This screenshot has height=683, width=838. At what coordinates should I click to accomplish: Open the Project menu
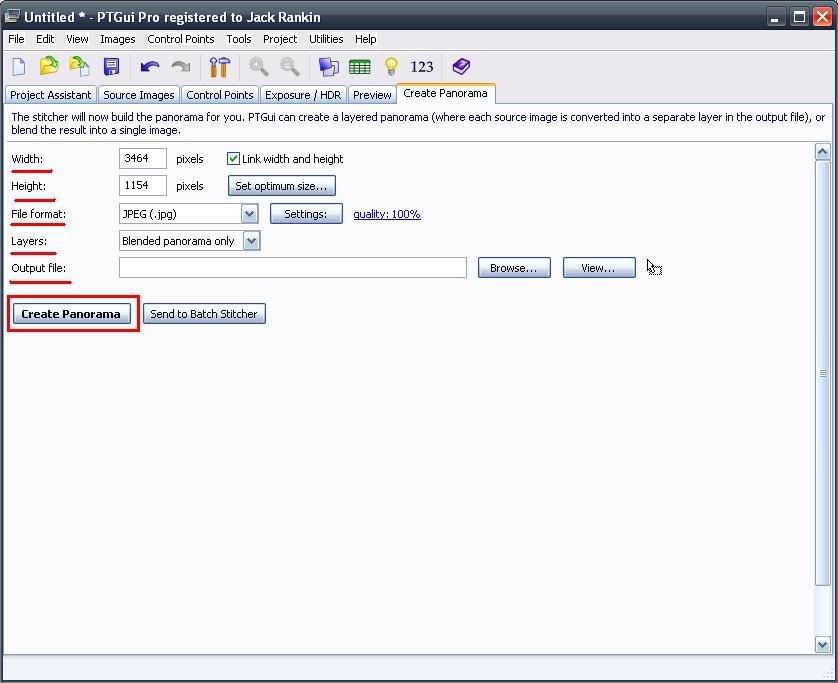point(280,39)
